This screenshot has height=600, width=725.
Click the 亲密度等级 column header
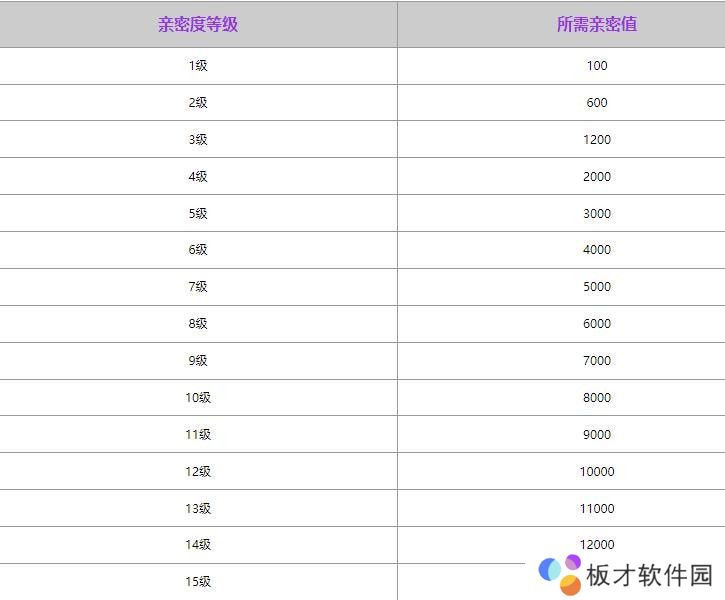(x=198, y=24)
